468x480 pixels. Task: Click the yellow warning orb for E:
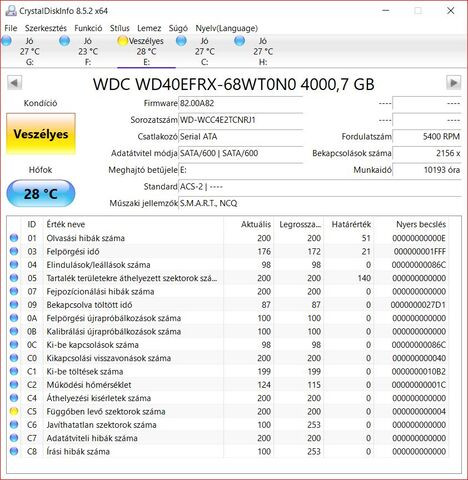[x=123, y=41]
